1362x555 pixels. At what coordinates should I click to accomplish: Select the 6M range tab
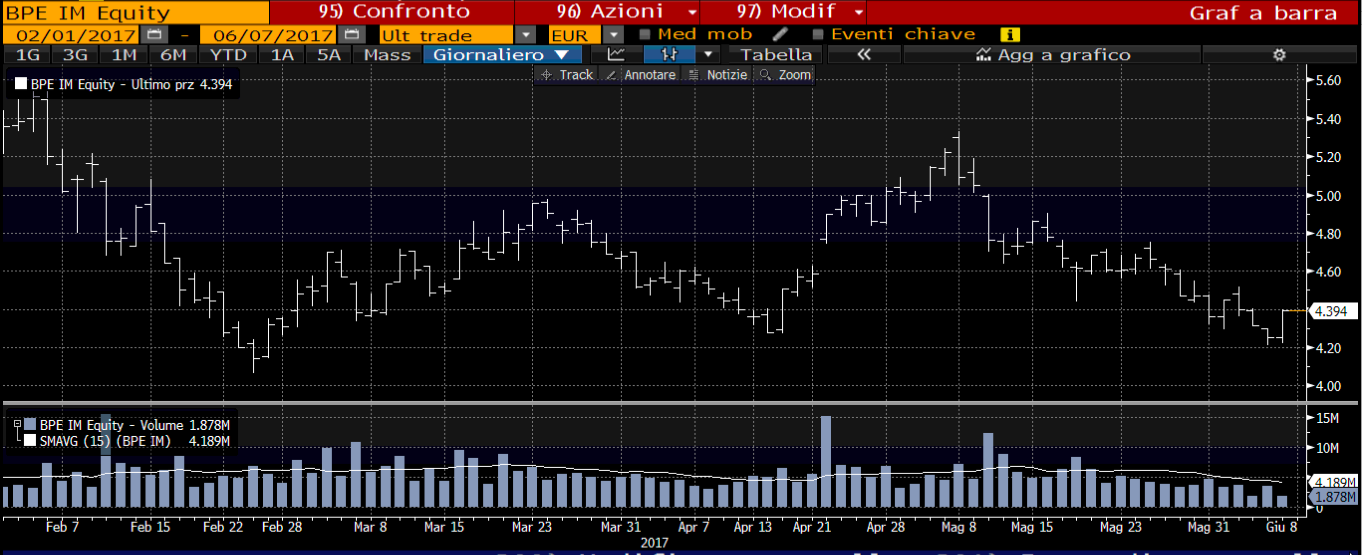coord(173,55)
